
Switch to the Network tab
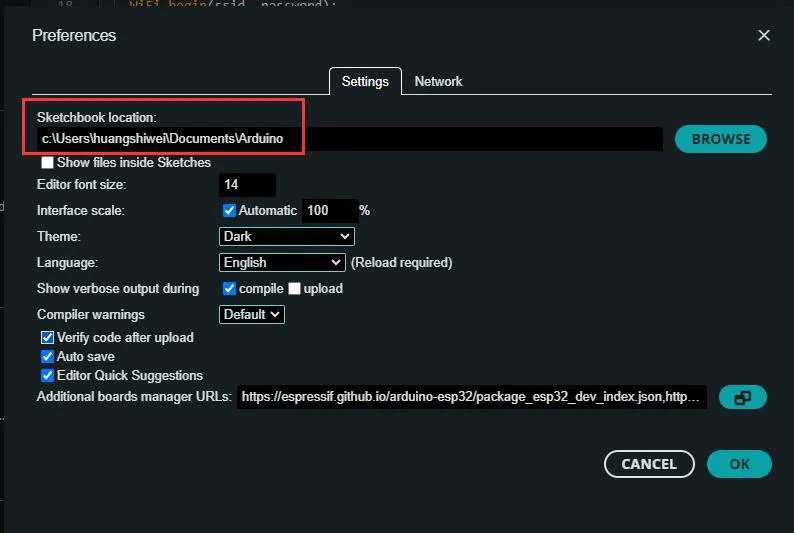click(438, 81)
